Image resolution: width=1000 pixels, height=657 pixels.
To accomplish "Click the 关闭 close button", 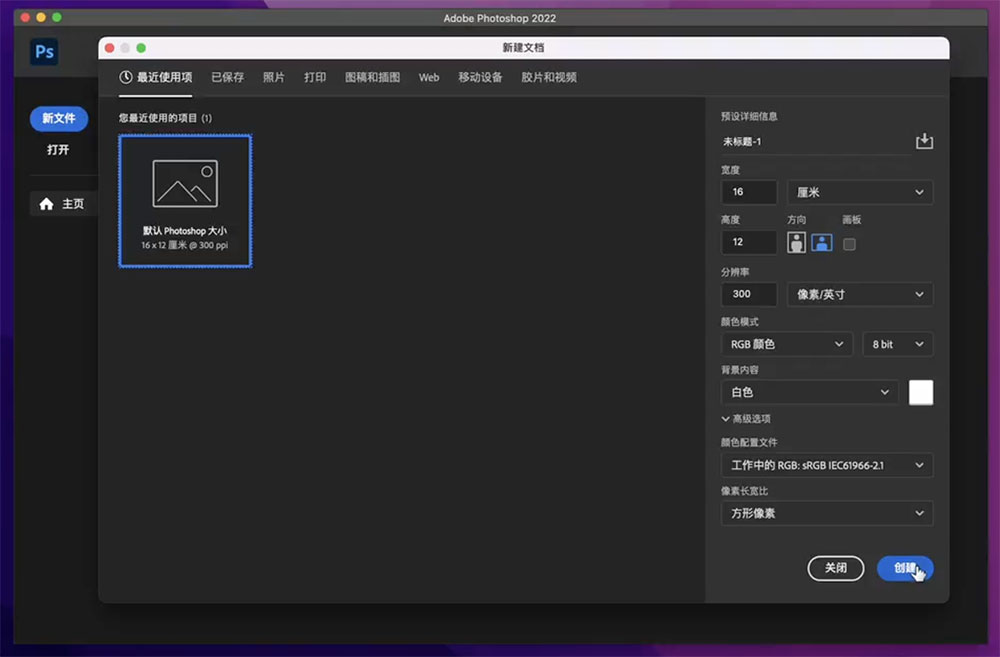I will click(x=835, y=568).
